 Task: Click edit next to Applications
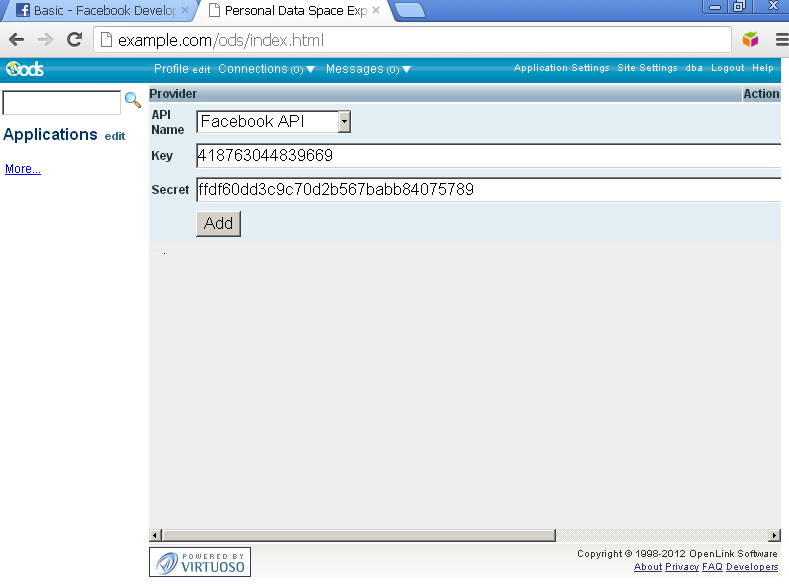(x=115, y=136)
